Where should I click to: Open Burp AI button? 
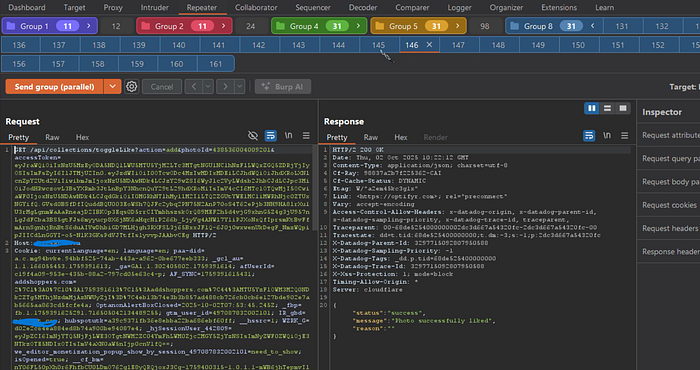(x=283, y=87)
